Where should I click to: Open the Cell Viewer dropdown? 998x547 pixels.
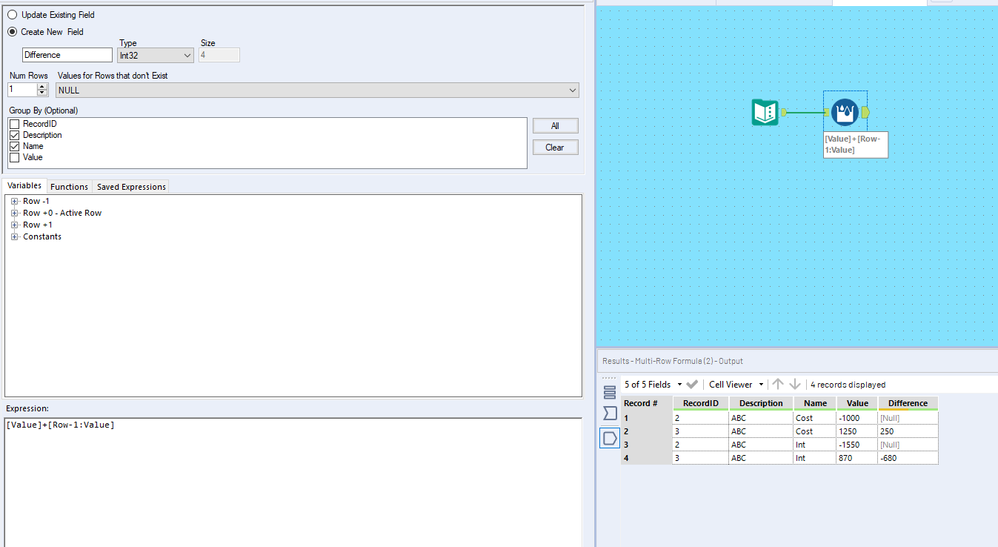click(736, 385)
